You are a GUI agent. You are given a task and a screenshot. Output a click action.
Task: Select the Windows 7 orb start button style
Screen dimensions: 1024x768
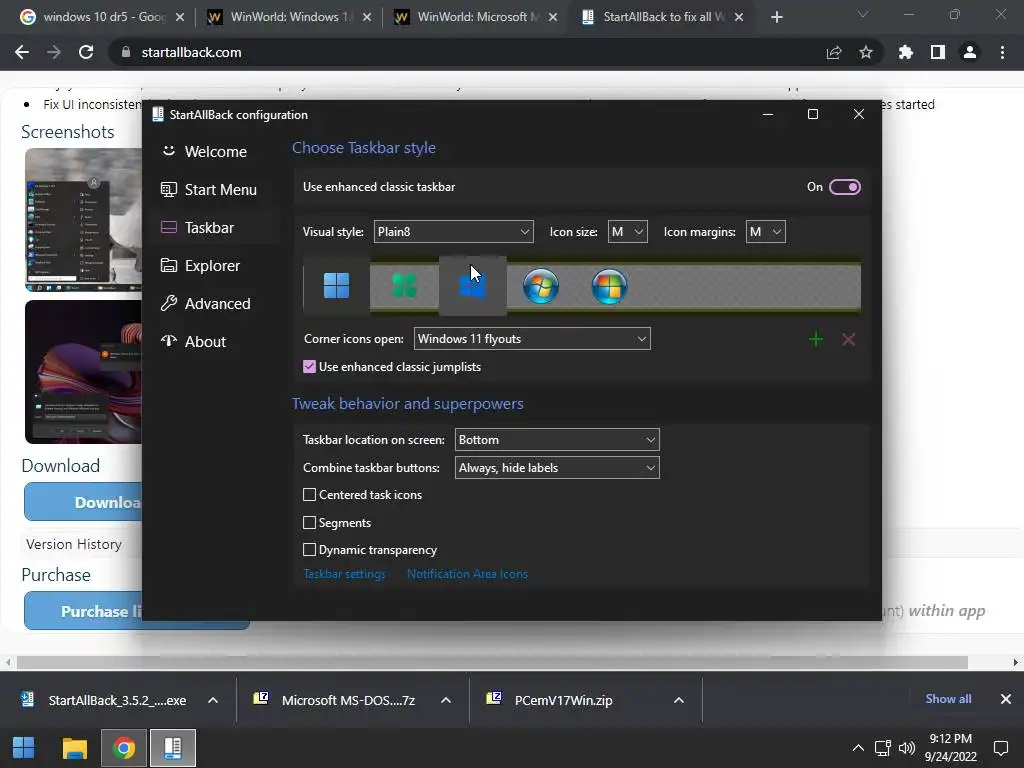point(541,286)
